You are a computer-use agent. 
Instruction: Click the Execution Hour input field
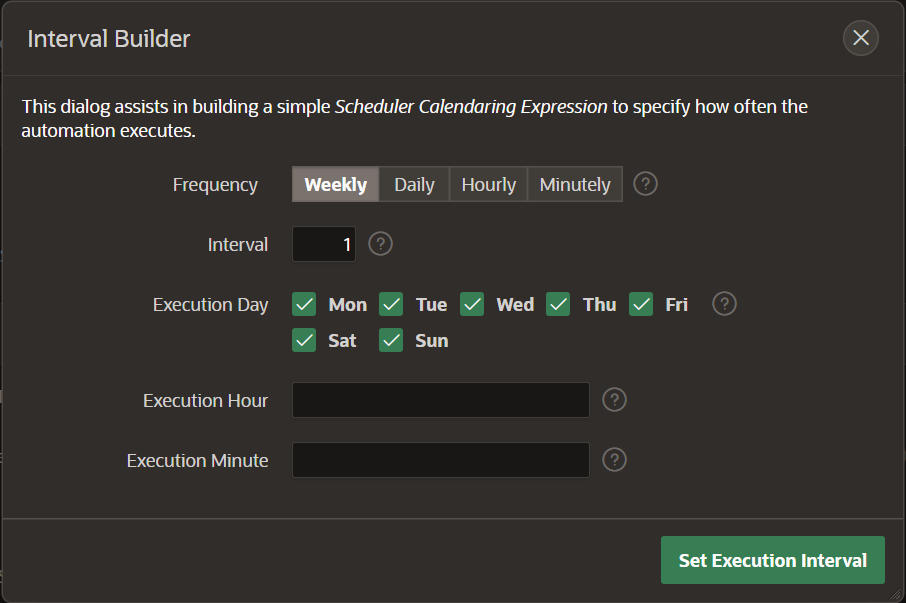tap(440, 400)
